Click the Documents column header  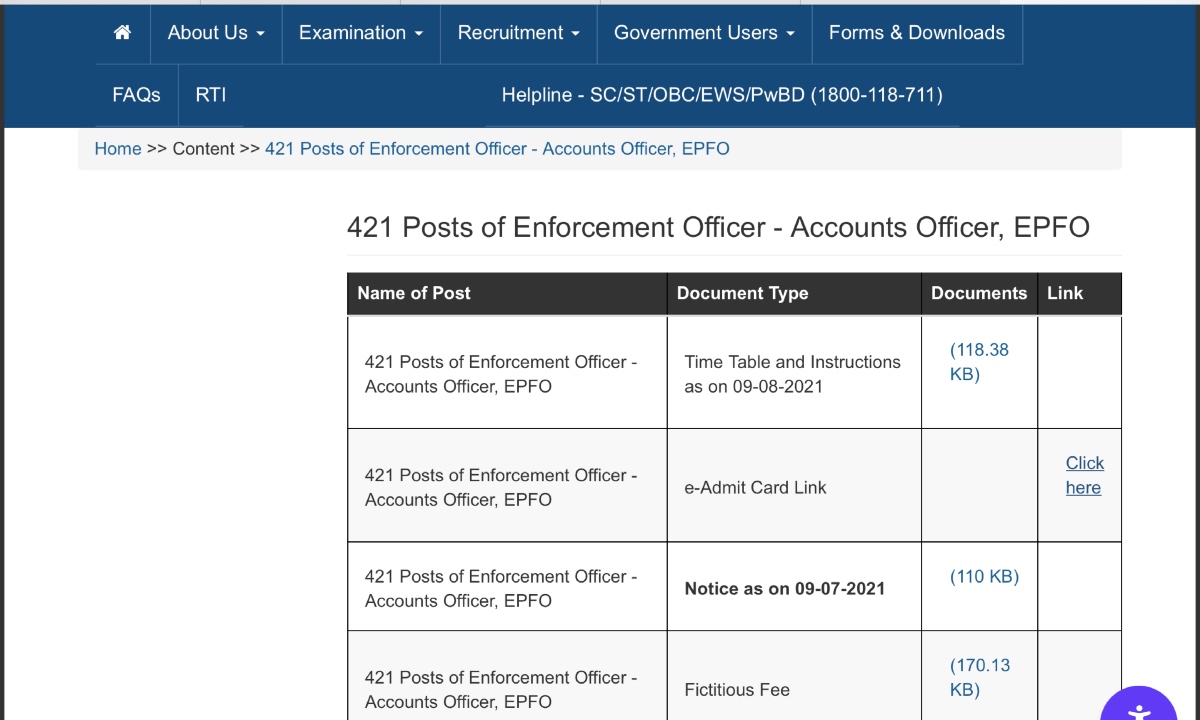click(978, 293)
